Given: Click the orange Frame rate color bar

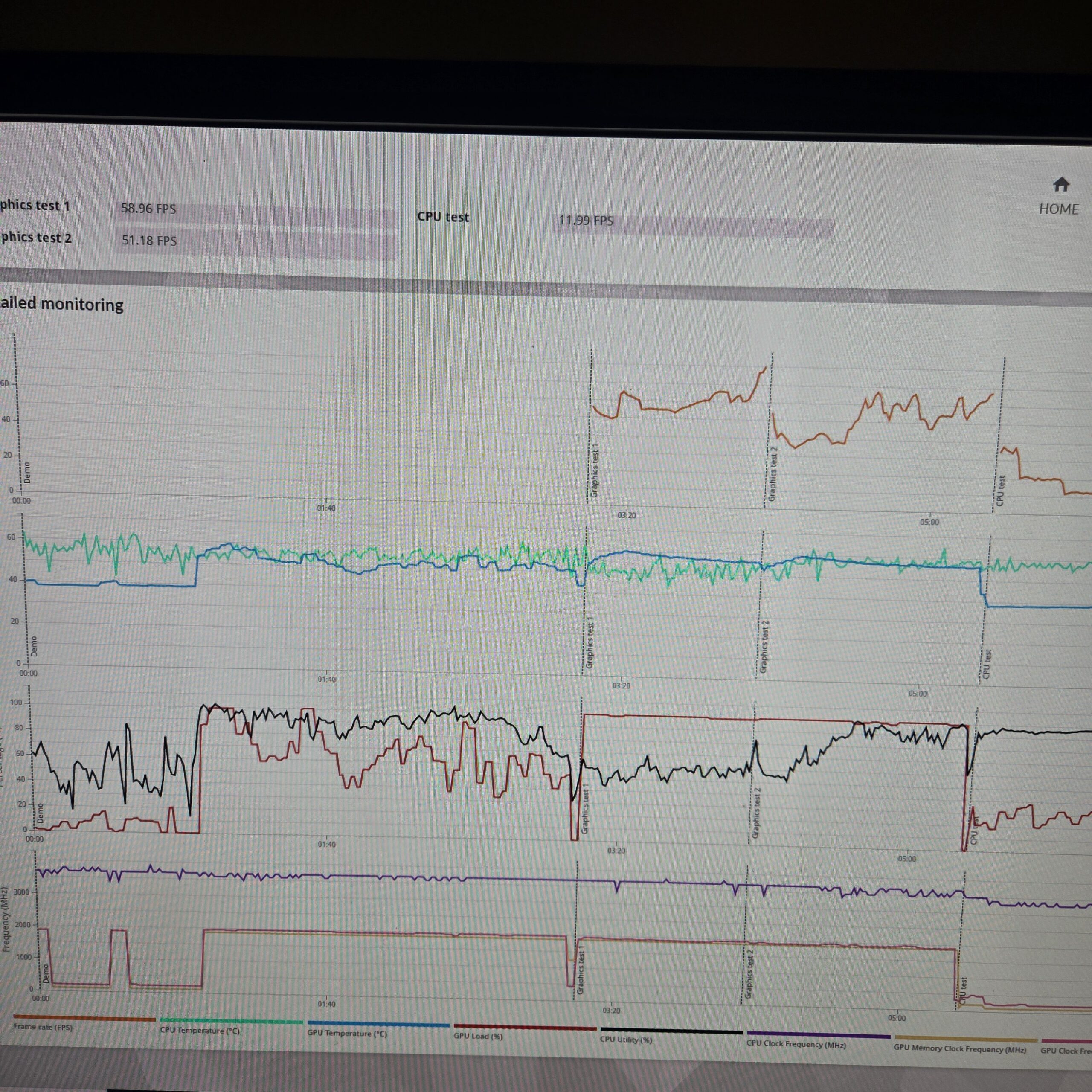Looking at the screenshot, I should click(84, 1019).
